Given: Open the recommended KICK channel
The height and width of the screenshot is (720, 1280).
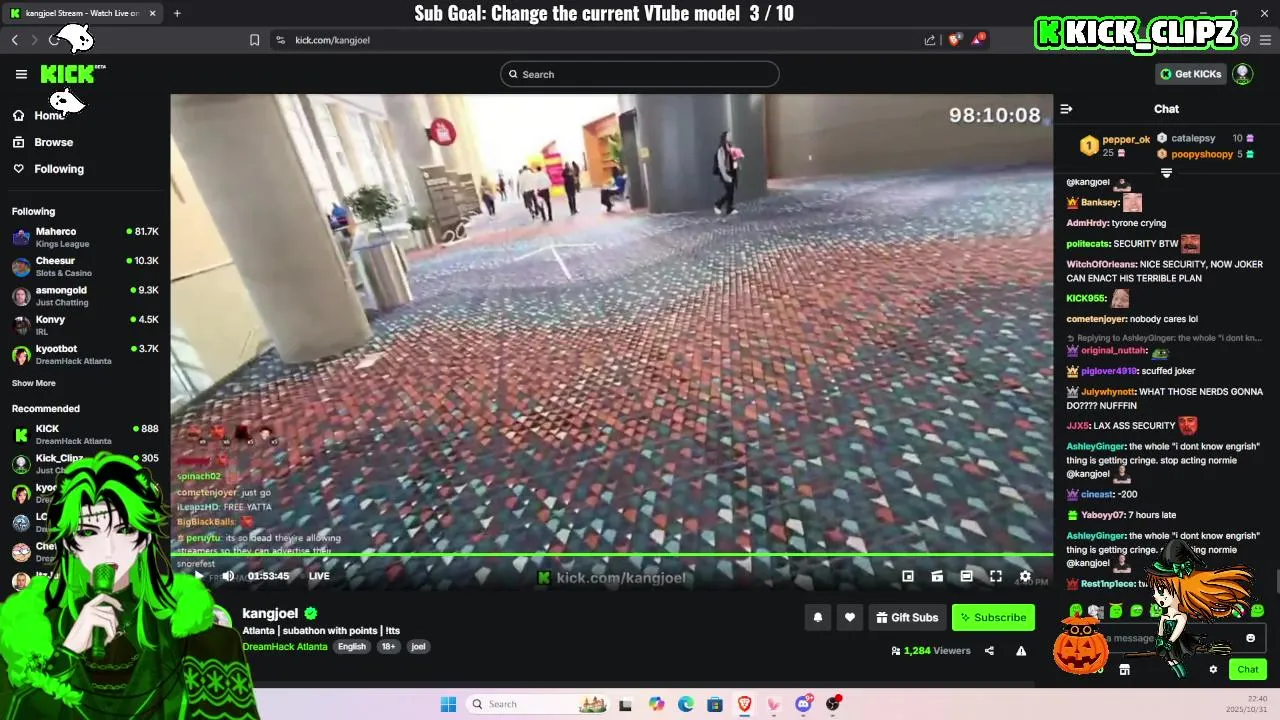Looking at the screenshot, I should [x=85, y=434].
